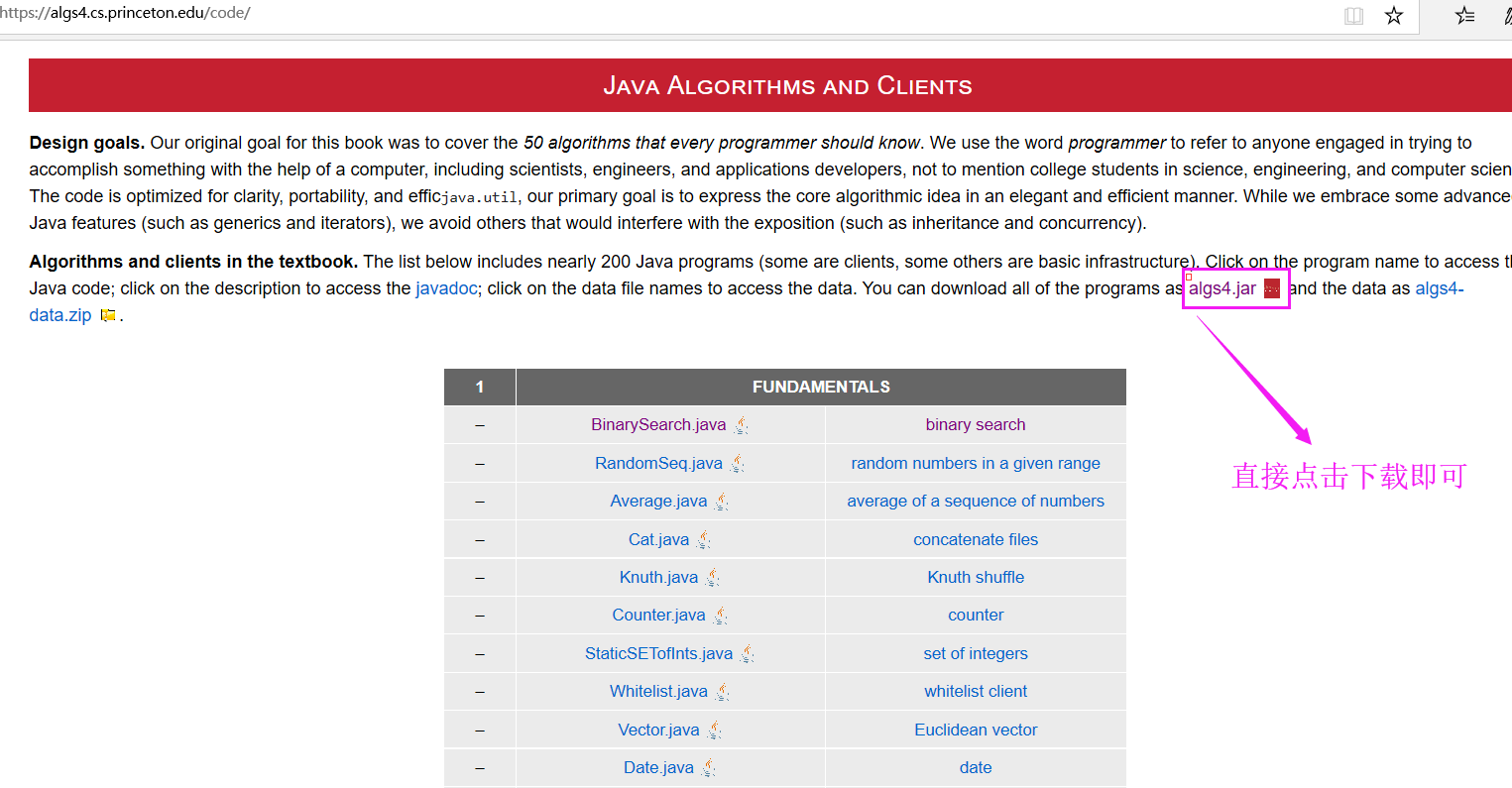The height and width of the screenshot is (788, 1512).
Task: Open Java icon next to Cat.java
Action: 703,540
